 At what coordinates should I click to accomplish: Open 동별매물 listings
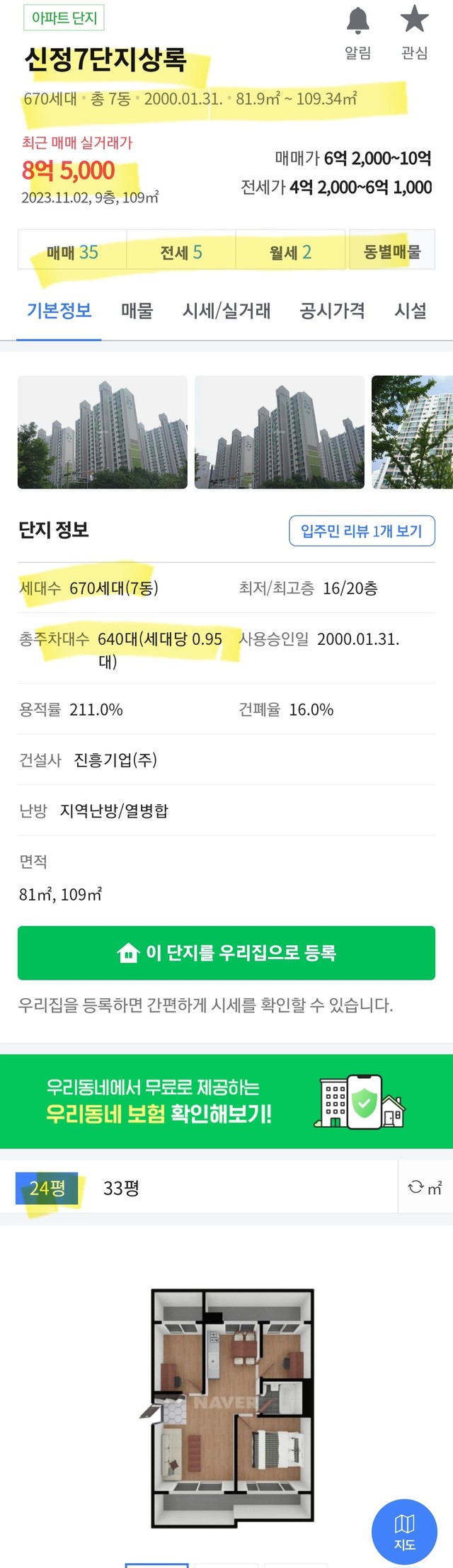[x=391, y=251]
